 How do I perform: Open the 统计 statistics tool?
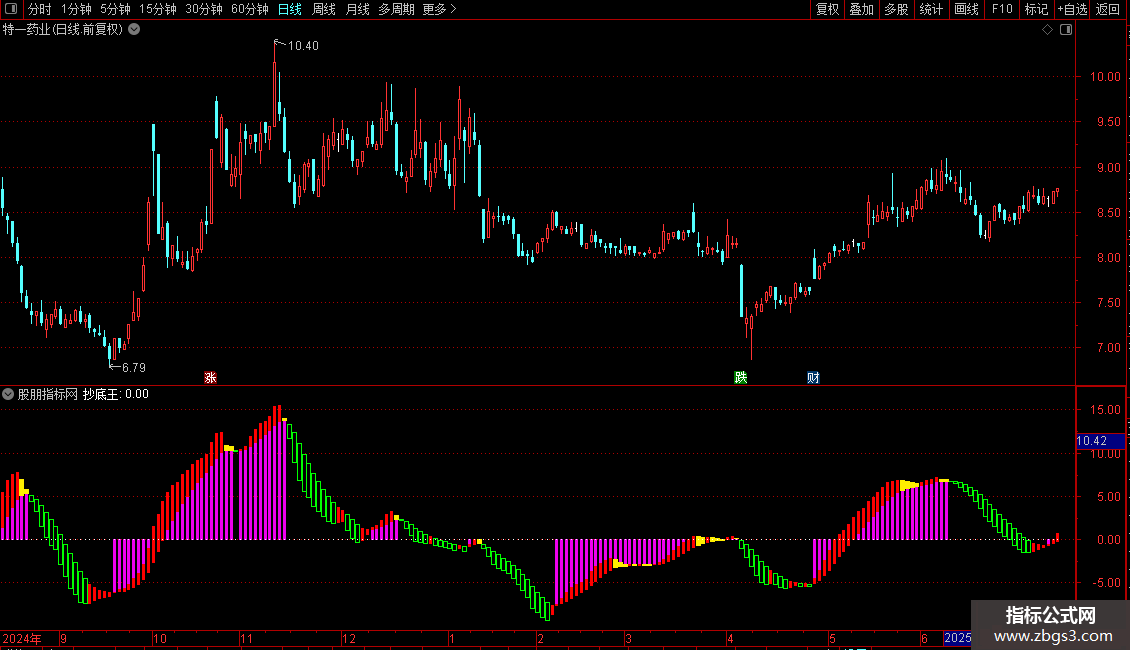931,9
